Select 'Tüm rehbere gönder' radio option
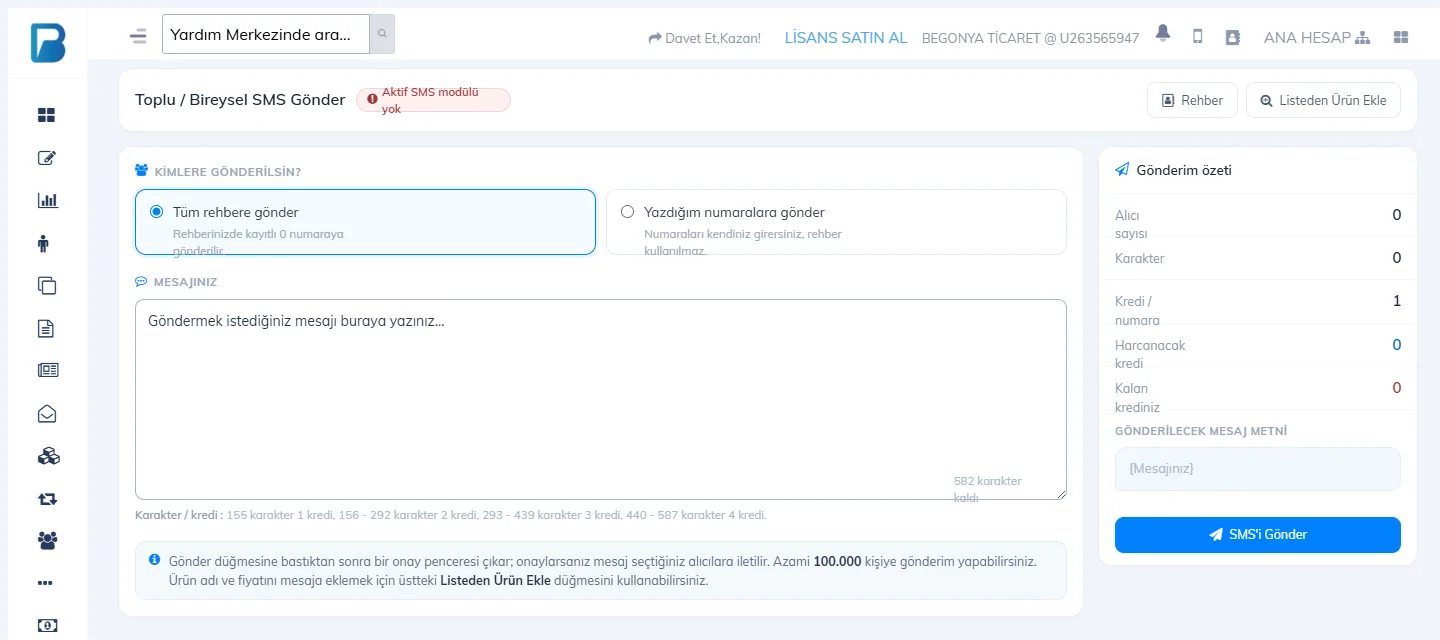The width and height of the screenshot is (1440, 640). pyautogui.click(x=156, y=212)
